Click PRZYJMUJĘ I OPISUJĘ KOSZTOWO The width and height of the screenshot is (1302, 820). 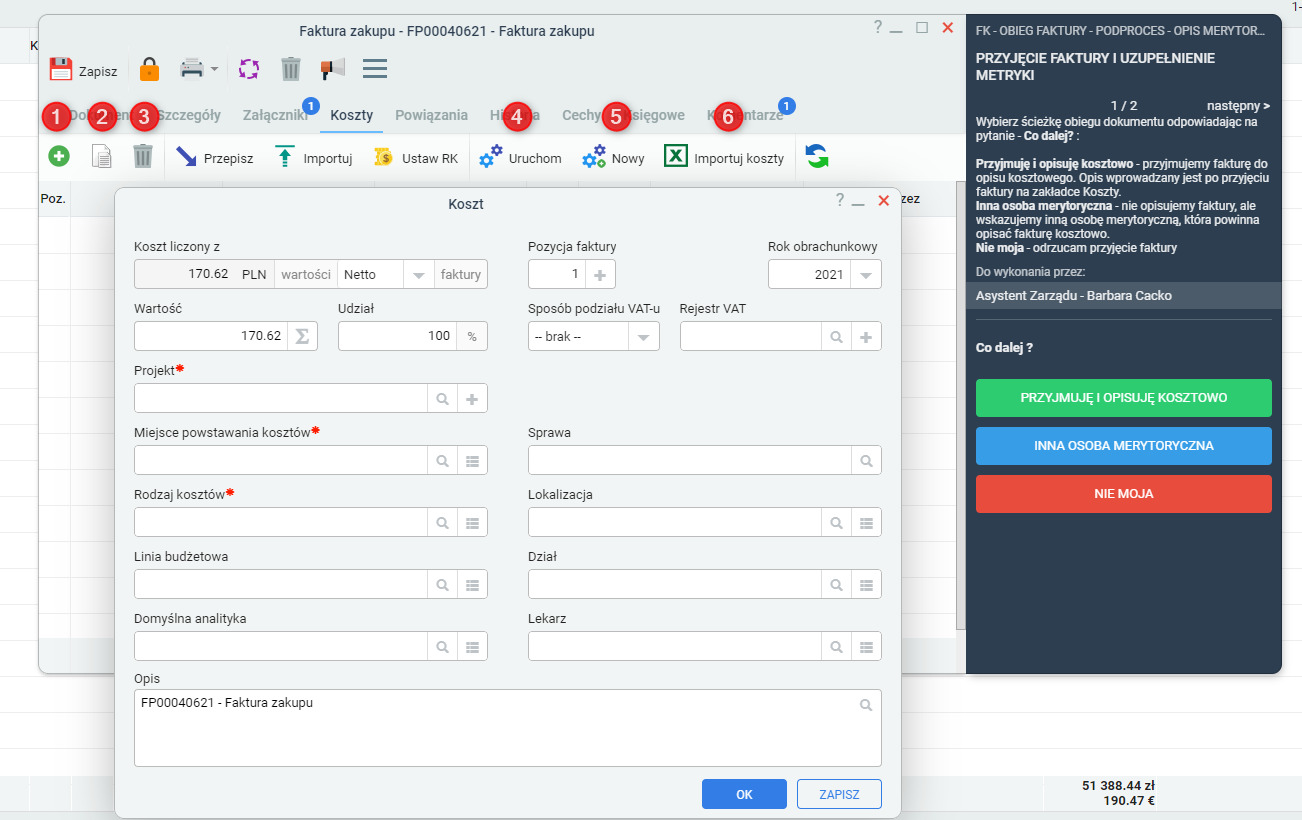1124,398
